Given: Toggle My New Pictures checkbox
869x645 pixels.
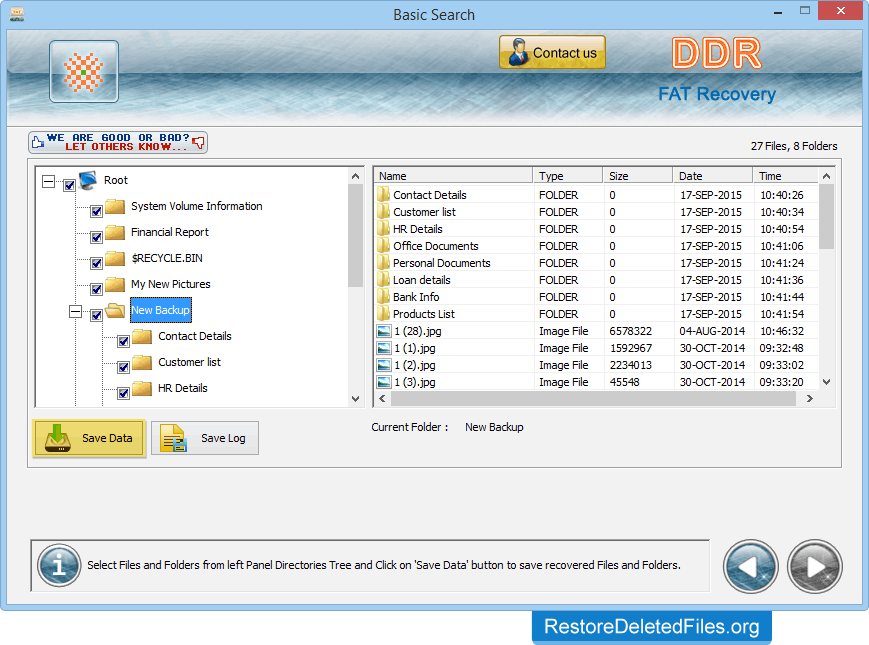Looking at the screenshot, I should coord(96,289).
